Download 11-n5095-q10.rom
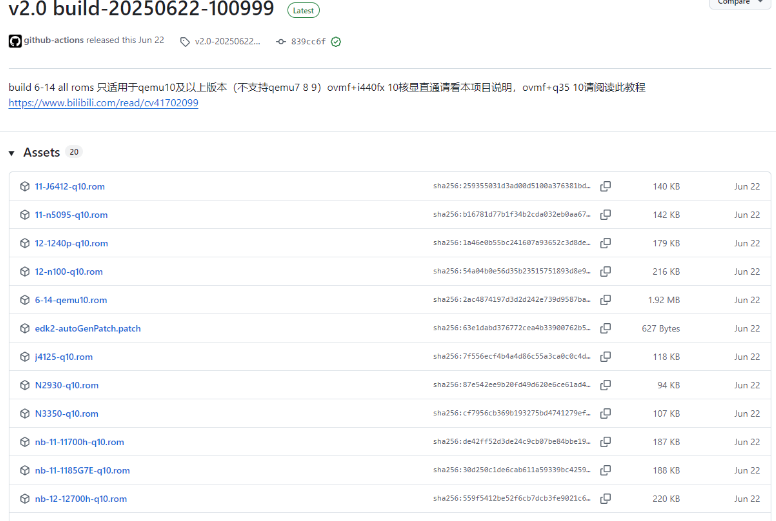The height and width of the screenshot is (521, 776). [71, 215]
